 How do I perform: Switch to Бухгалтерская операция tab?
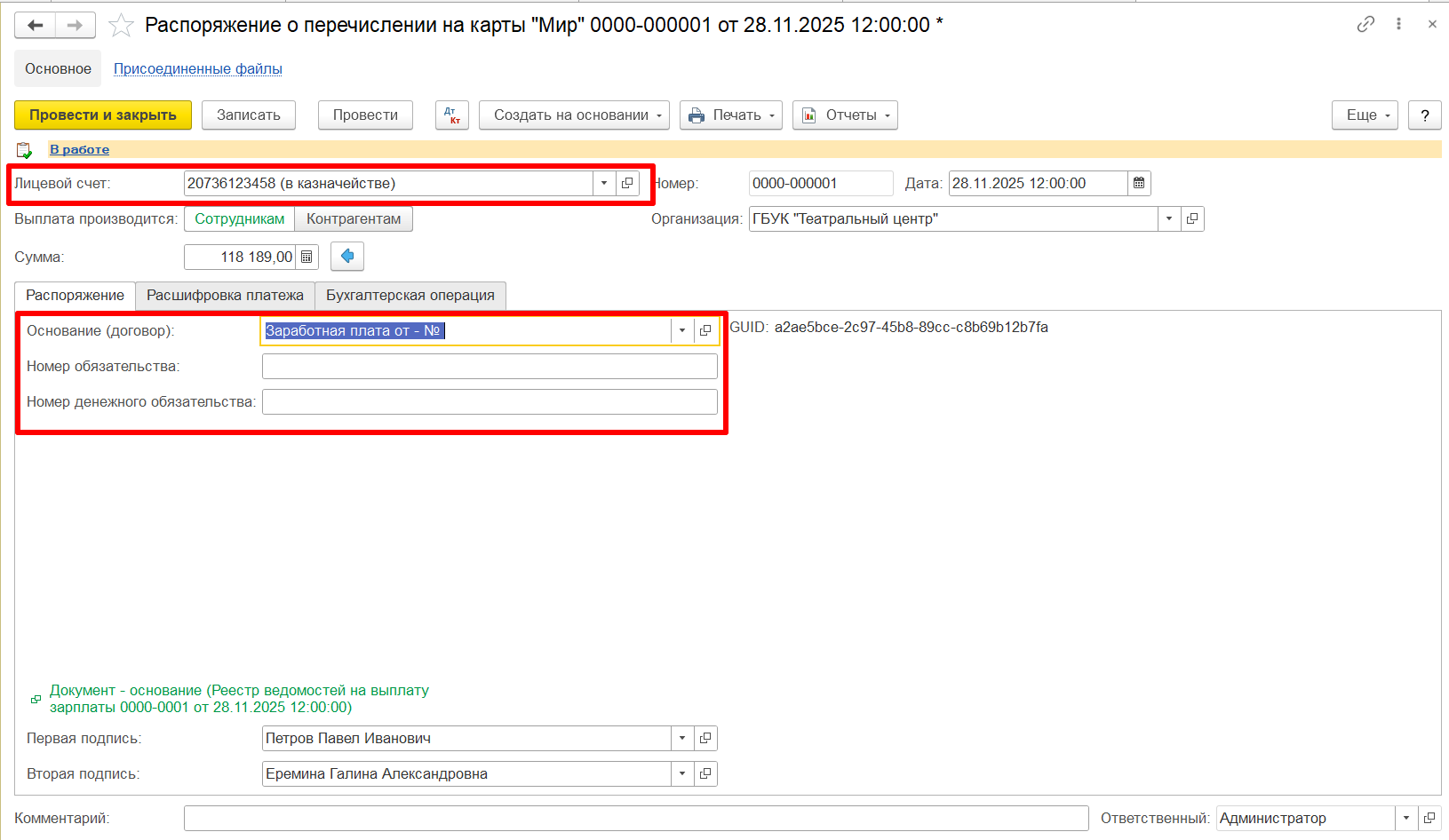click(410, 296)
